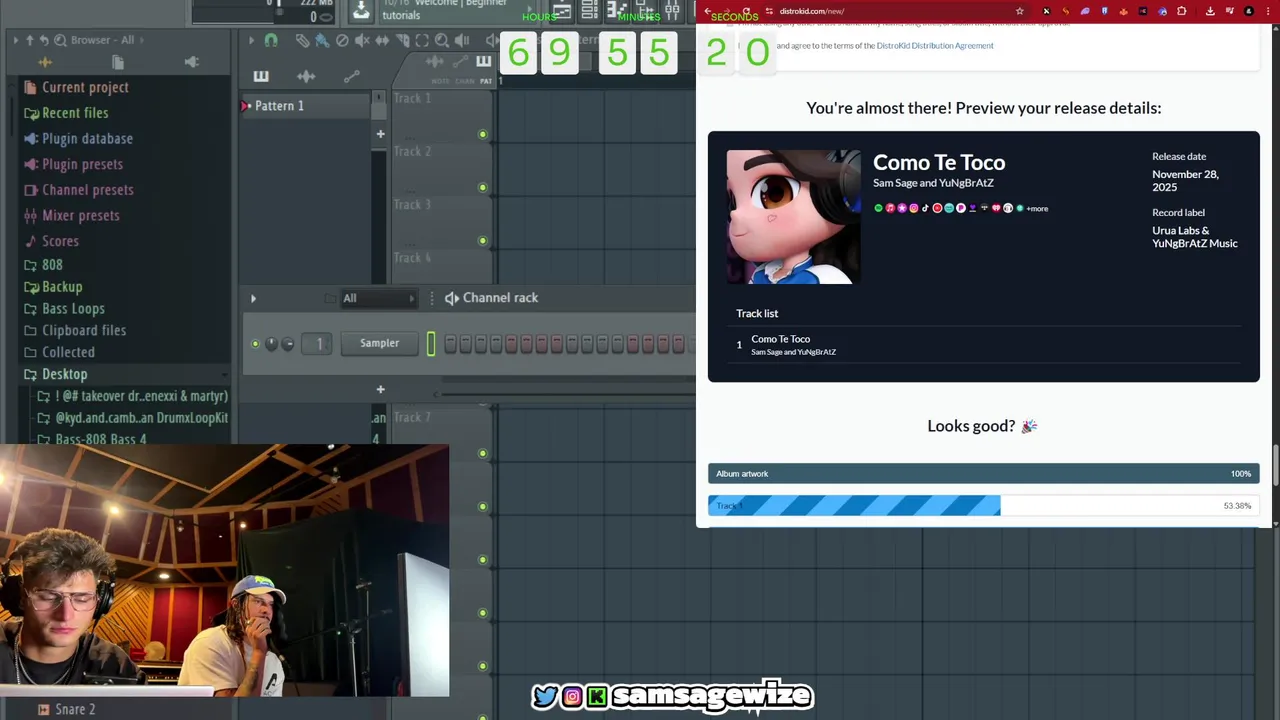Screen dimensions: 1280x720
Task: Click the browser undo/reread icon
Action: (45, 40)
